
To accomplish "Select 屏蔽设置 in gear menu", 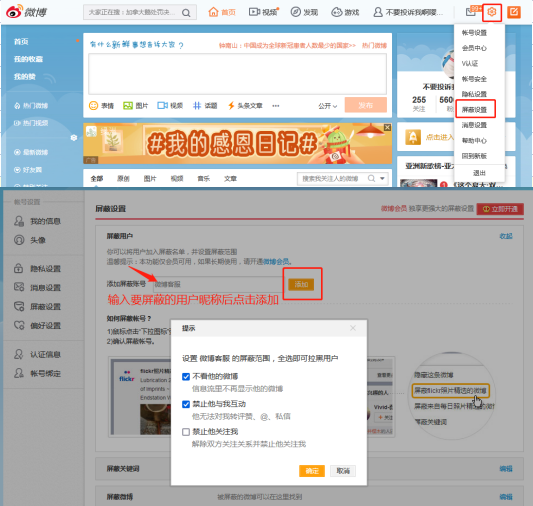I will 475,110.
